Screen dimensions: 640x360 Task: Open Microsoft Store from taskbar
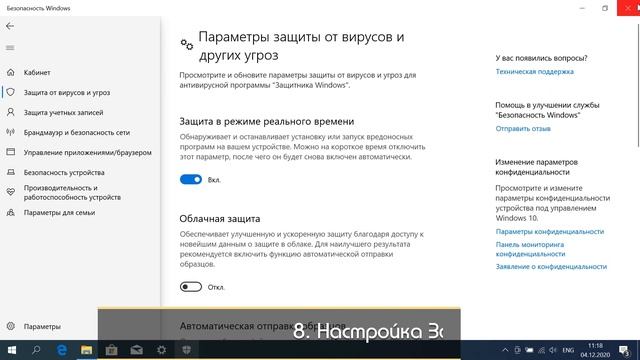(x=111, y=350)
